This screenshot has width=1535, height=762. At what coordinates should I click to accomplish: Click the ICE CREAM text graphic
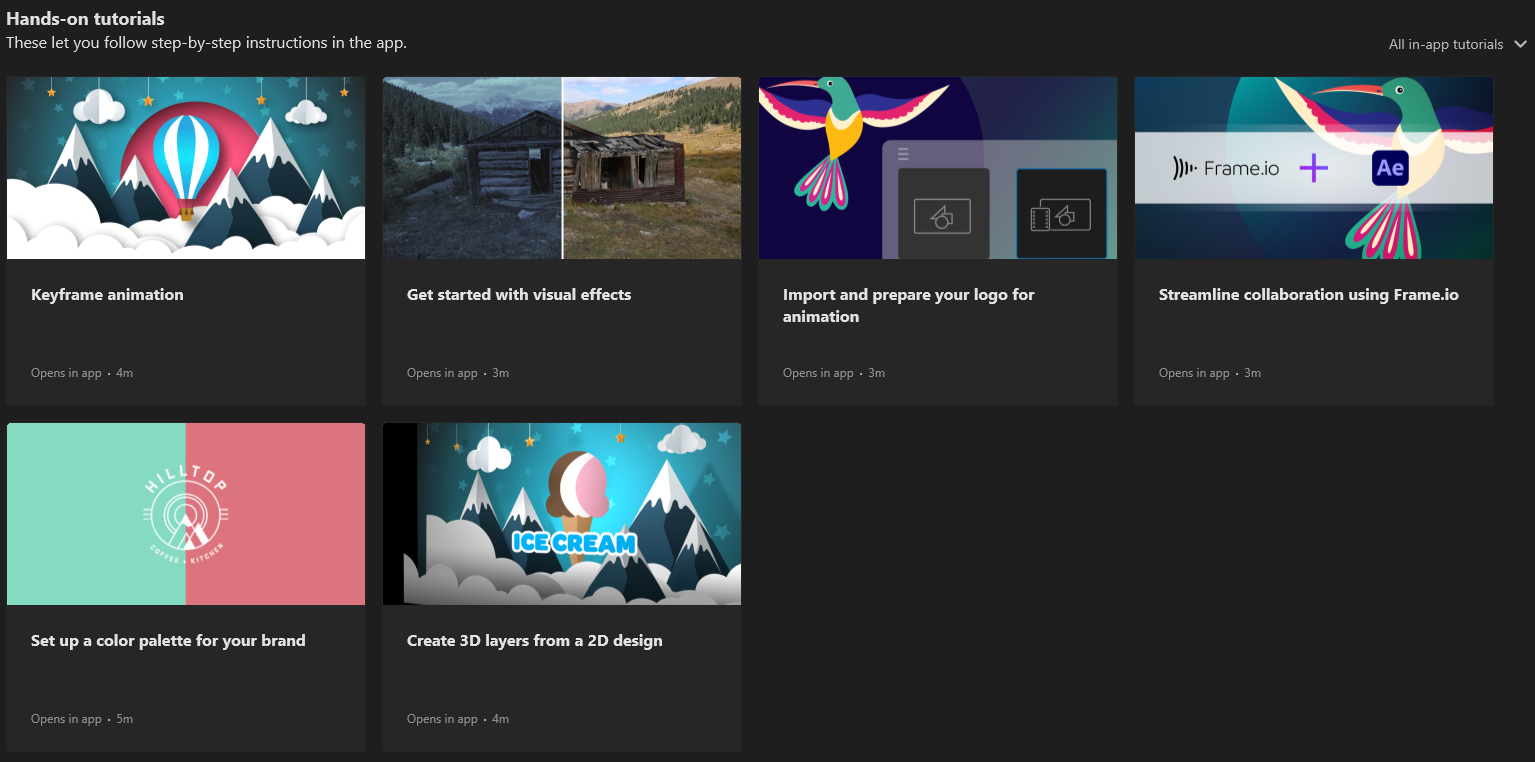click(x=575, y=543)
